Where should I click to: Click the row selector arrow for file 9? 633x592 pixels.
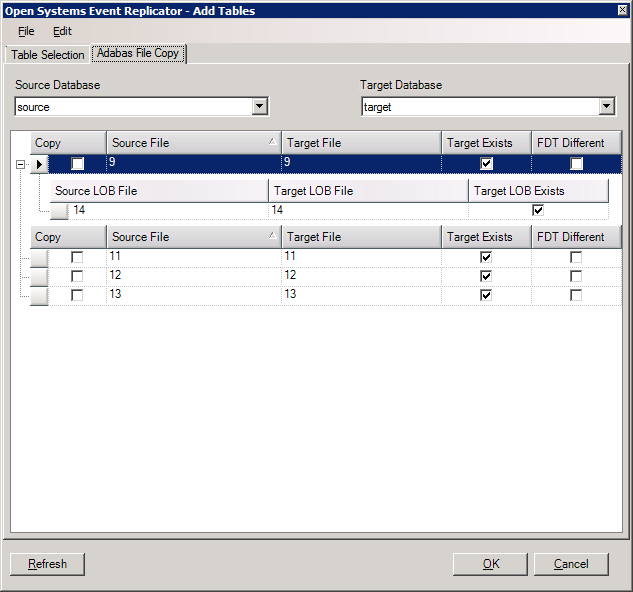(40, 164)
